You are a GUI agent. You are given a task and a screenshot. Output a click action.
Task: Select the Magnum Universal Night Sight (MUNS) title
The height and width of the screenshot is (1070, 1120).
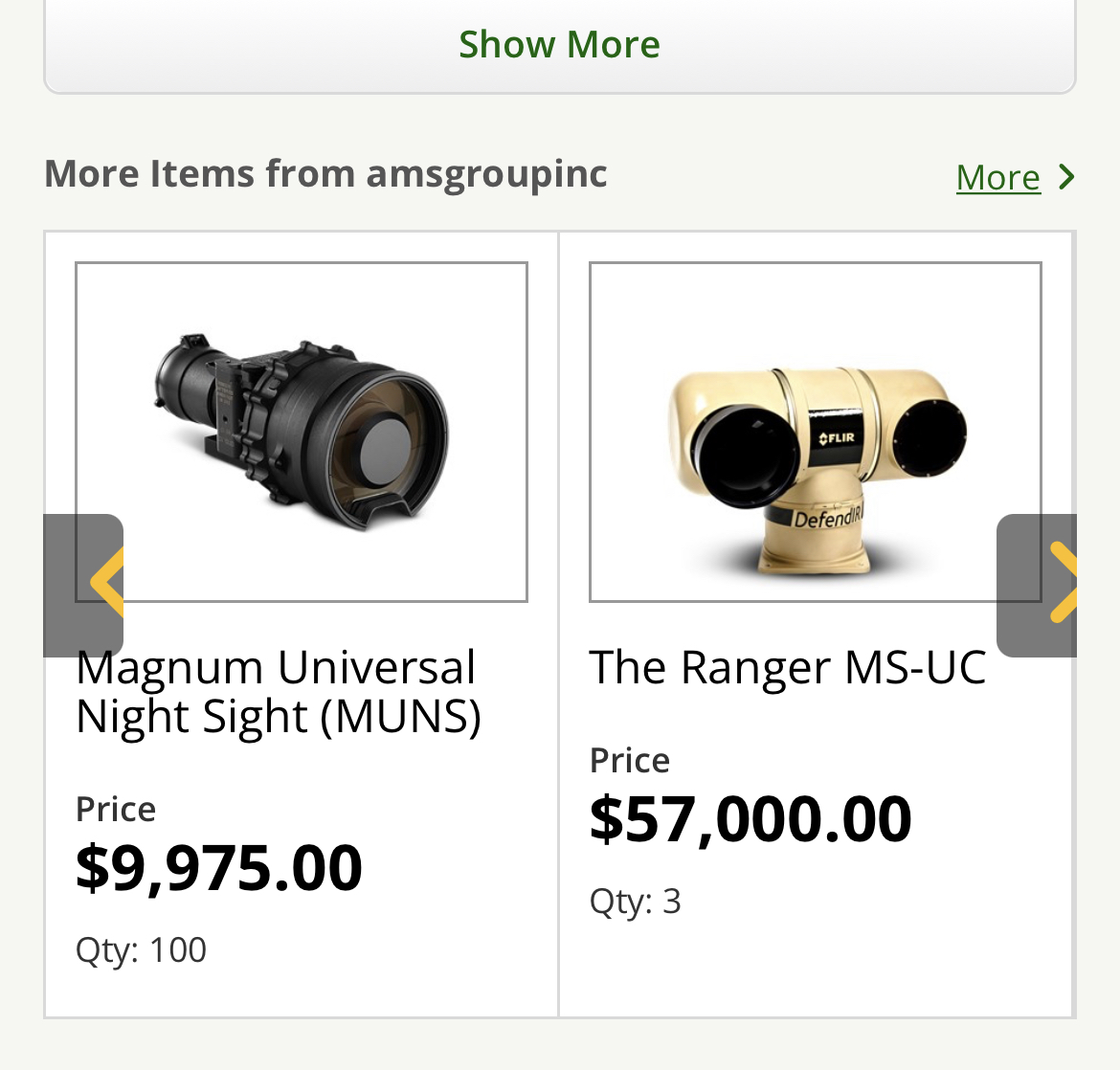click(278, 691)
